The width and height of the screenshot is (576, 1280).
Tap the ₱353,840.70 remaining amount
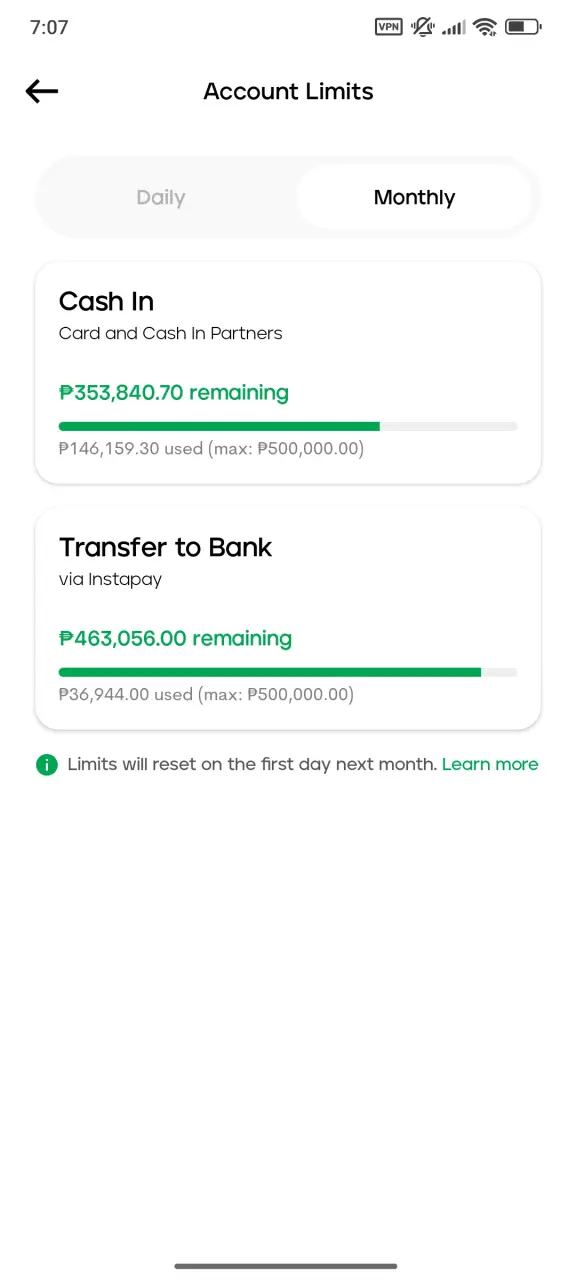[174, 393]
